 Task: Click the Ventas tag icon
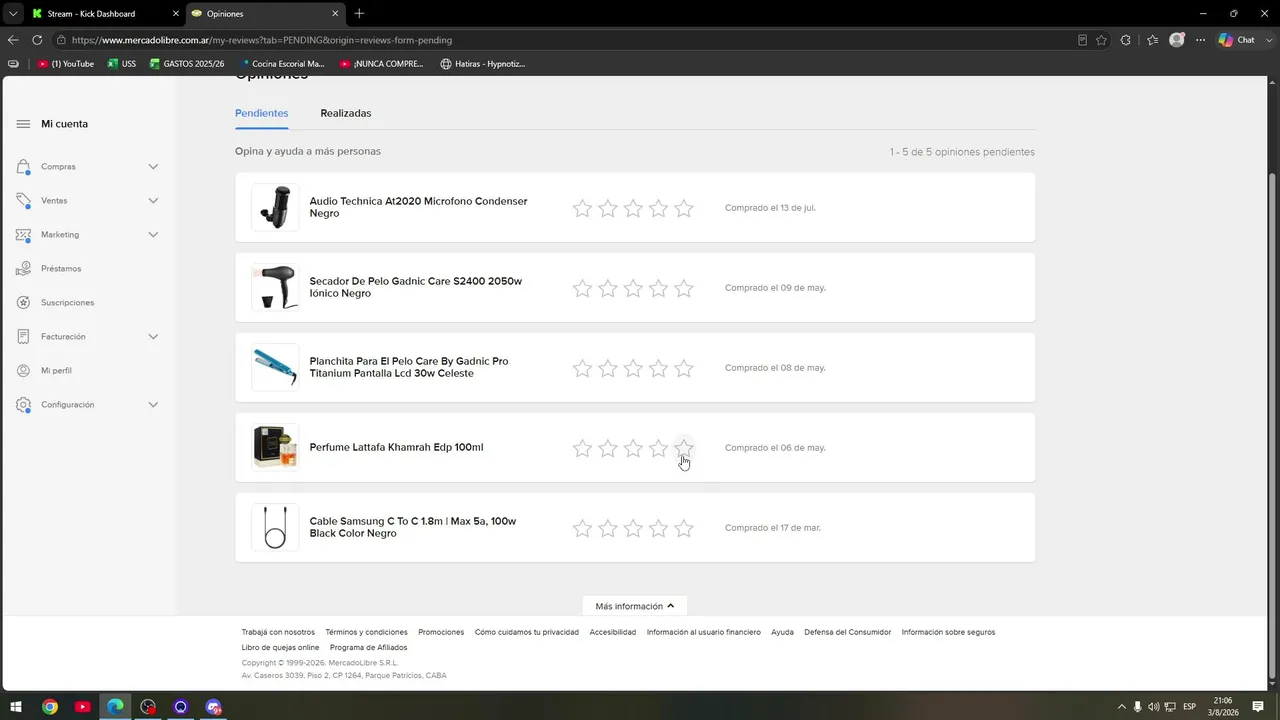click(23, 201)
